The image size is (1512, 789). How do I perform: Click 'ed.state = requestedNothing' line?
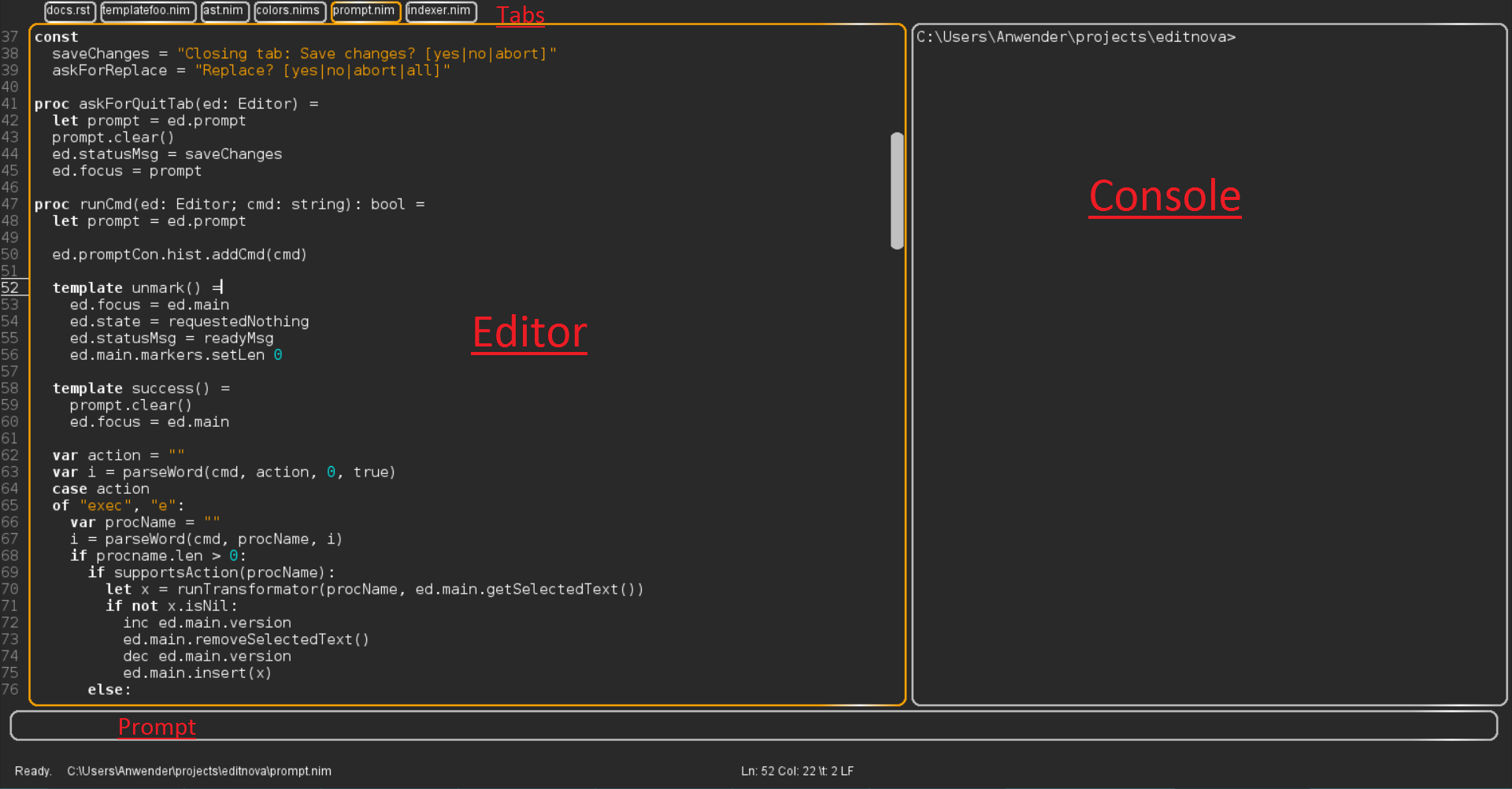click(189, 321)
